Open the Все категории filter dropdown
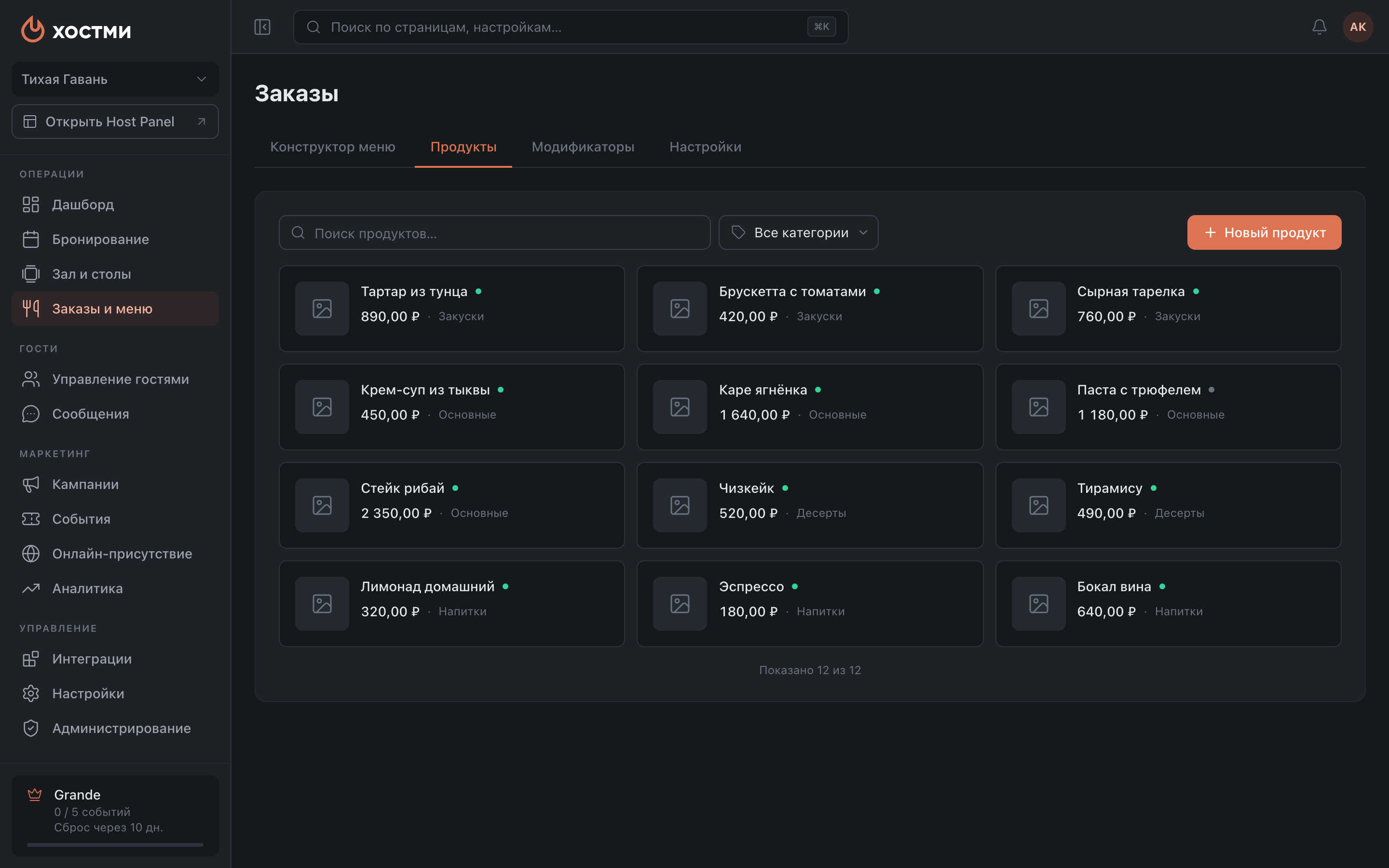This screenshot has width=1389, height=868. click(798, 232)
